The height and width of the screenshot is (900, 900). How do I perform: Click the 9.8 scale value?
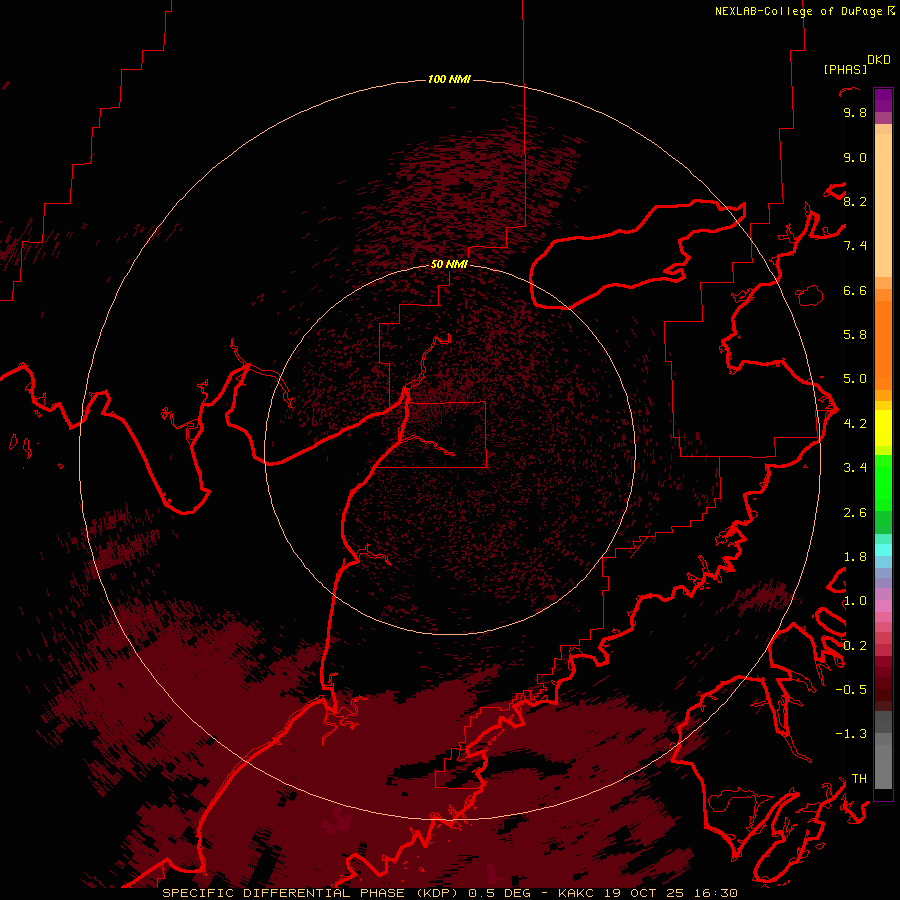pyautogui.click(x=855, y=113)
